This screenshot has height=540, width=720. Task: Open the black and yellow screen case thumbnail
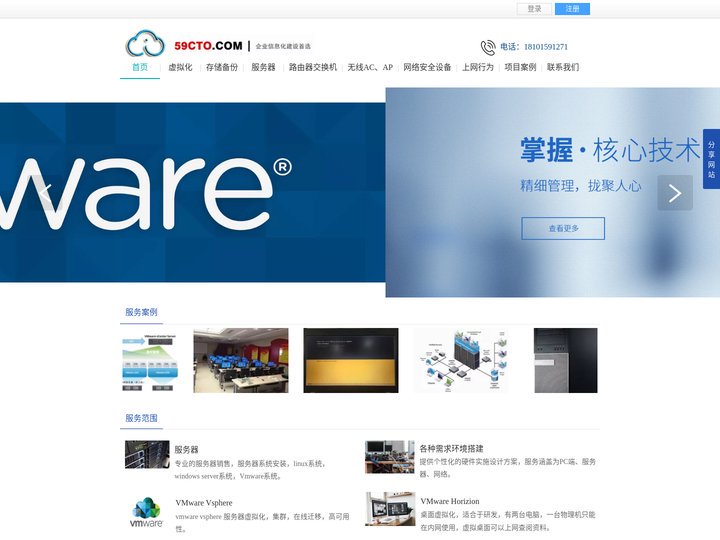click(351, 360)
